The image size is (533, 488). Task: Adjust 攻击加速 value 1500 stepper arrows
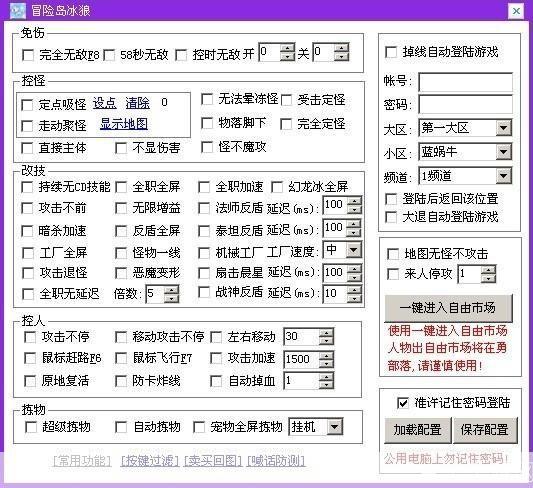[326, 360]
